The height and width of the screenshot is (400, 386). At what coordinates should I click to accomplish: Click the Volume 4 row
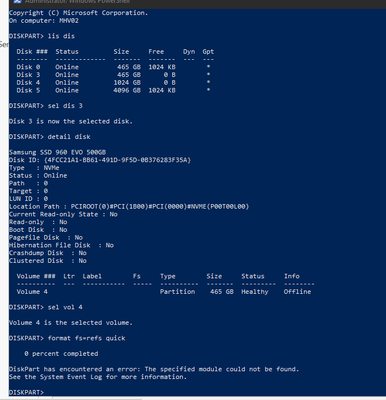(164, 292)
